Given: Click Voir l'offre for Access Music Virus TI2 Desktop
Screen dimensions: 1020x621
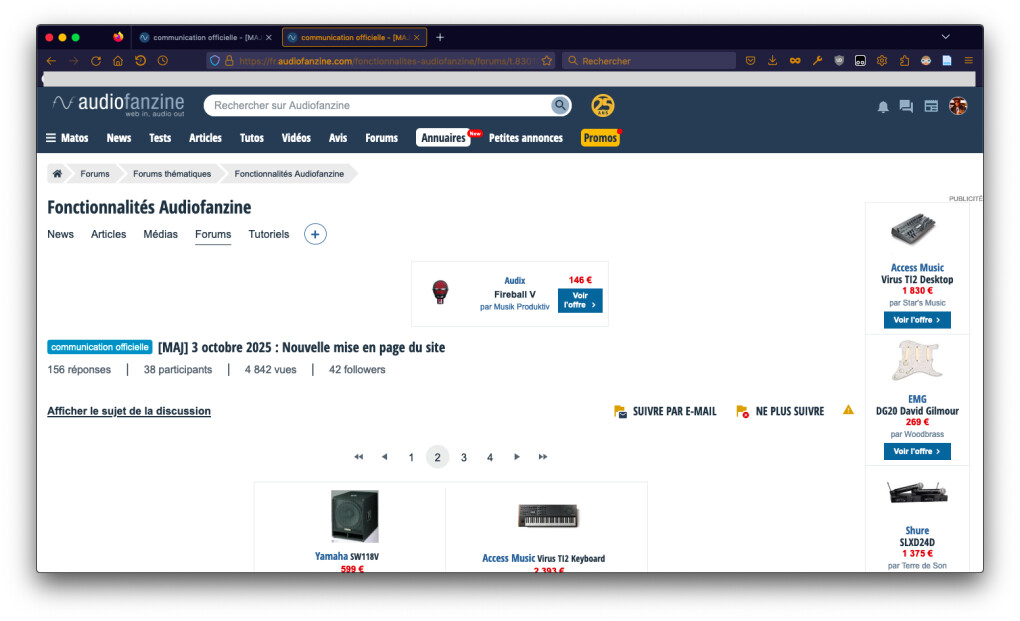Looking at the screenshot, I should point(917,320).
